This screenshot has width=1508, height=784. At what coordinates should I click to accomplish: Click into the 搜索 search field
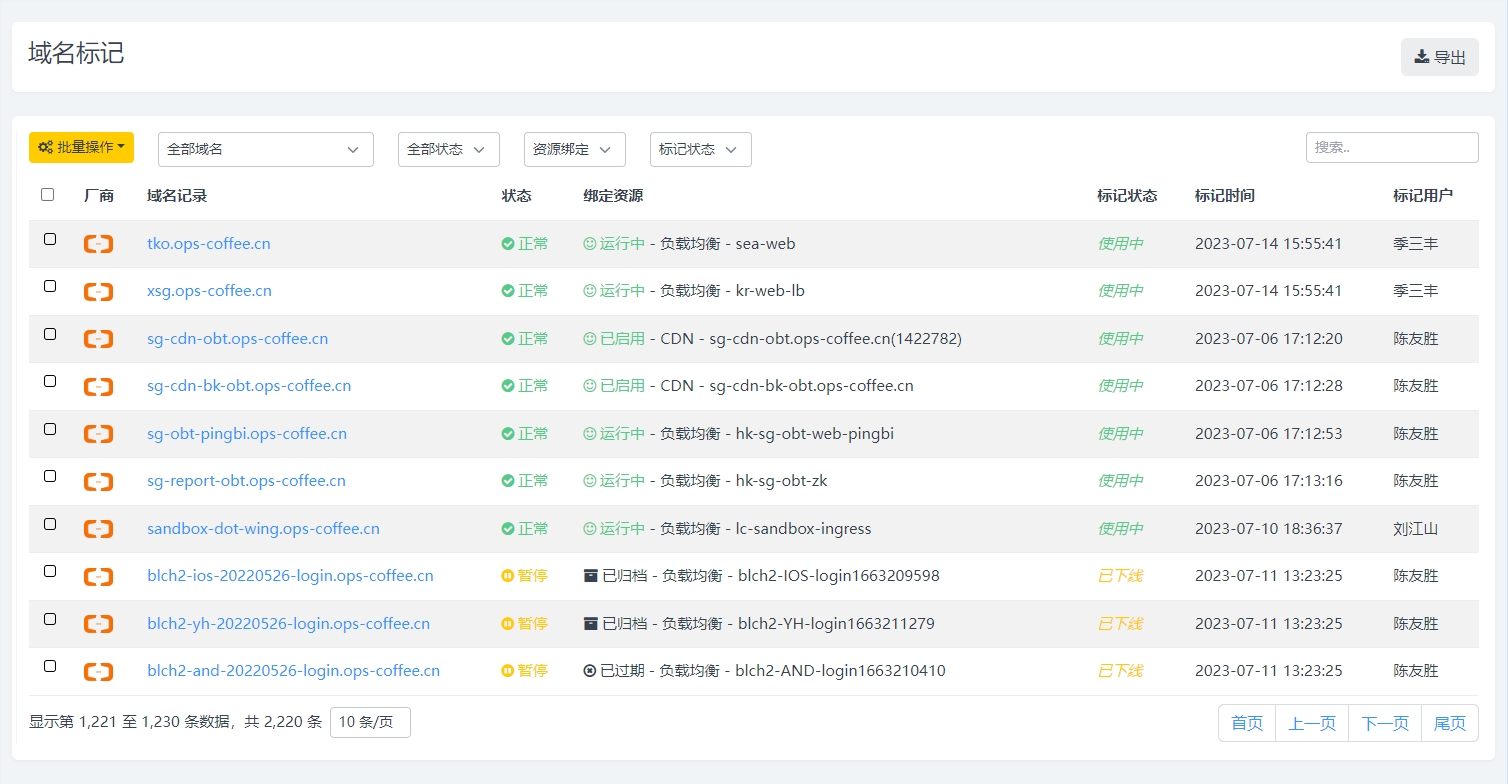point(1391,147)
